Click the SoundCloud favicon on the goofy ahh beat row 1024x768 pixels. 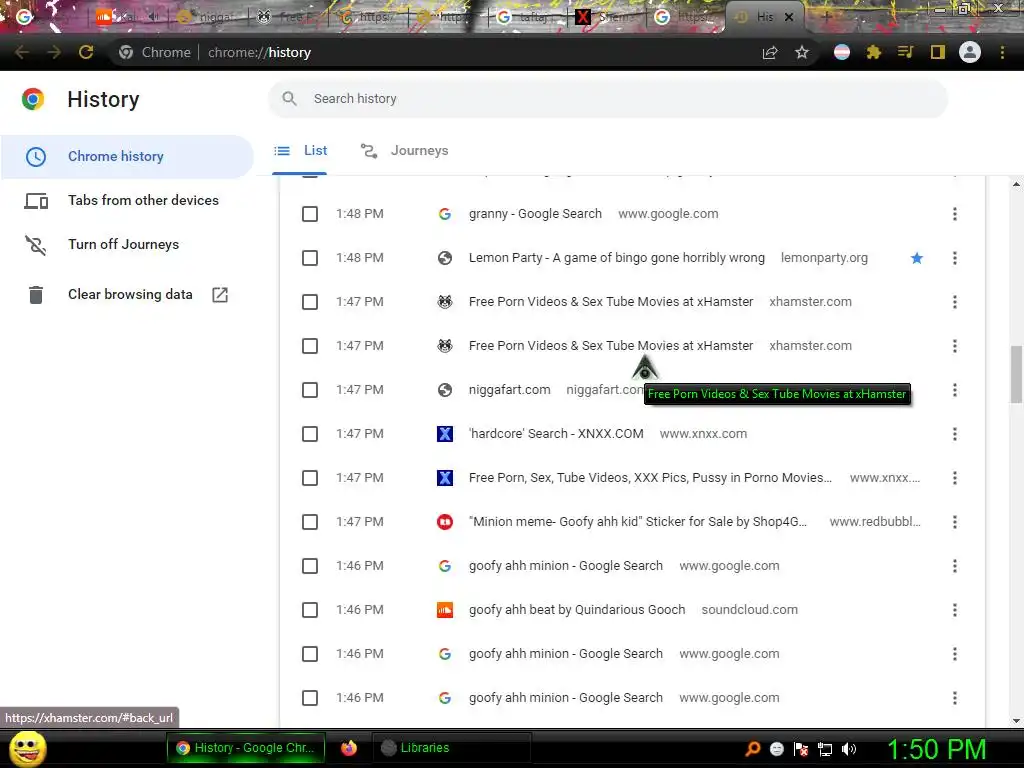point(445,610)
